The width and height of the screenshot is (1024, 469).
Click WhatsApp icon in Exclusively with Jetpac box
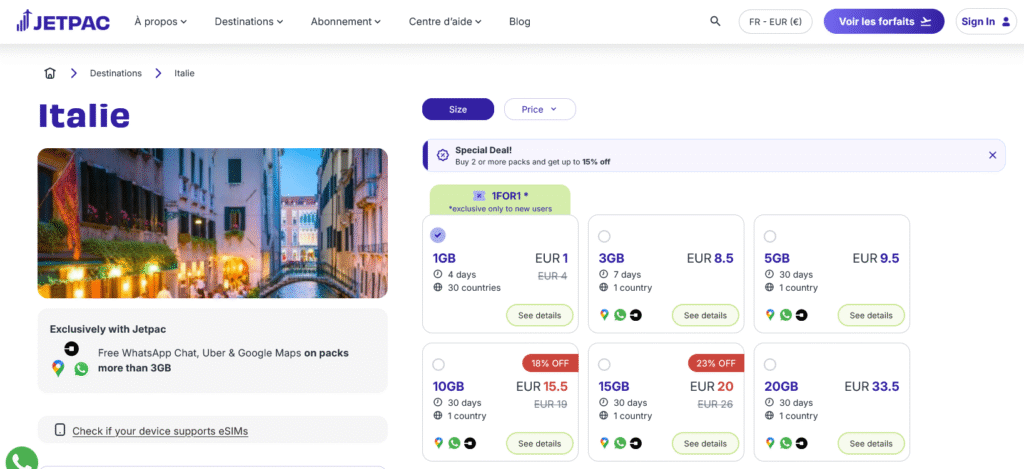81,369
